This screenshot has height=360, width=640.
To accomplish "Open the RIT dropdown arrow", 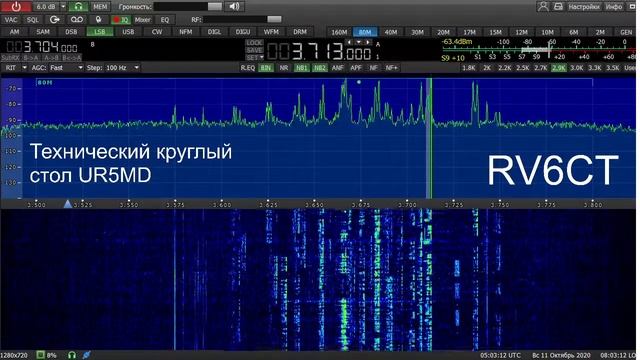I will tap(24, 68).
